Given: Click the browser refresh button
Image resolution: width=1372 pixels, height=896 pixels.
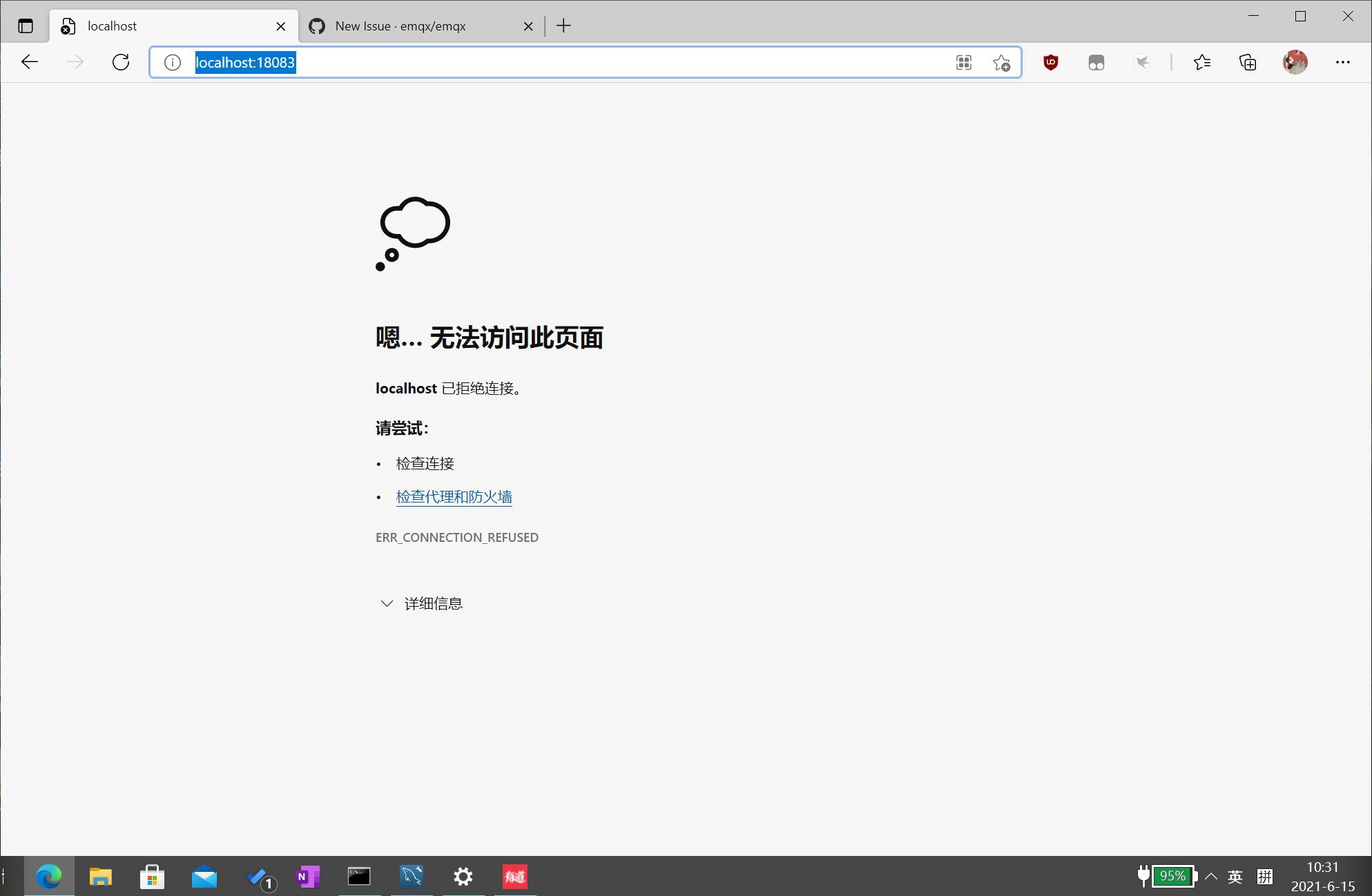Looking at the screenshot, I should tap(121, 62).
